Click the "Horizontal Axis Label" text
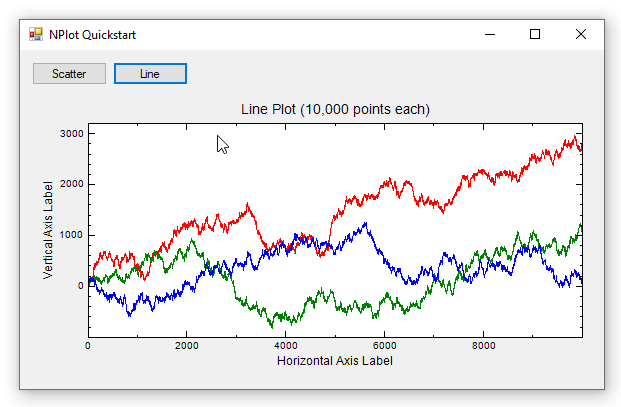Viewport: 621px width, 407px height. point(335,361)
